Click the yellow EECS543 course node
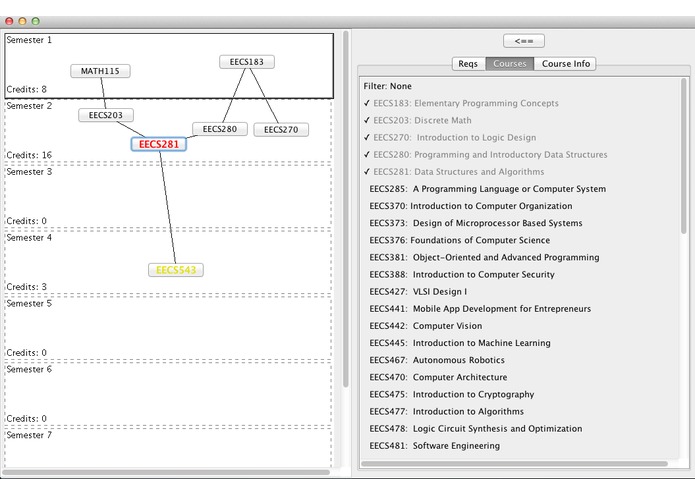Screen dimensions: 695x494 point(176,270)
